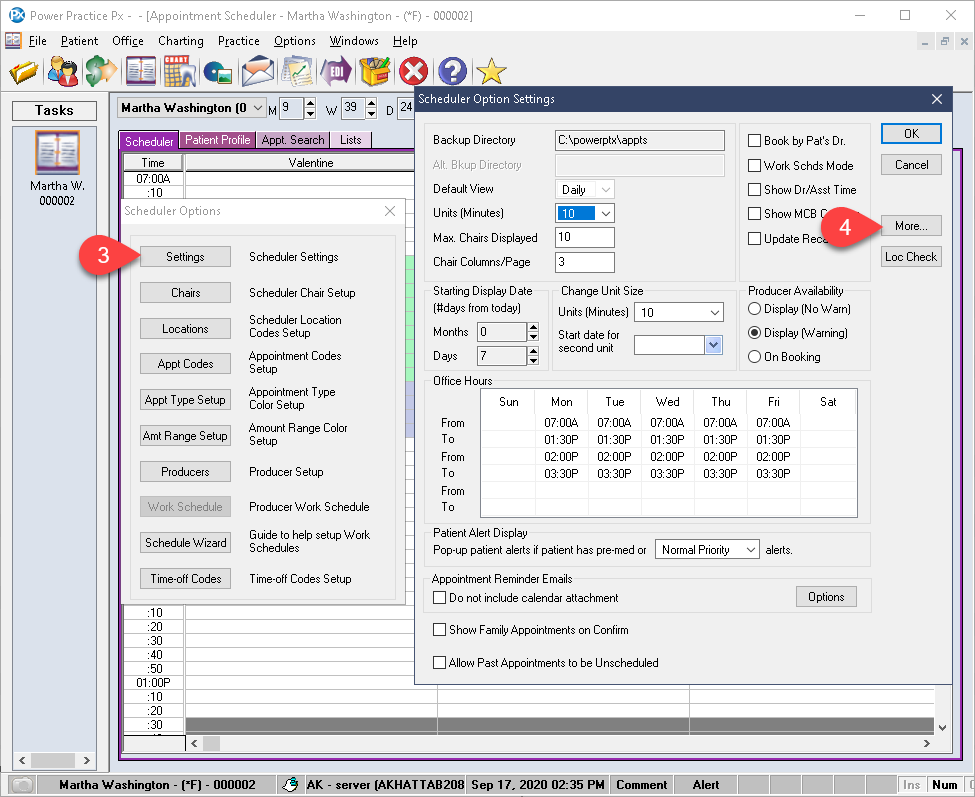The height and width of the screenshot is (797, 975).
Task: Increase the M month spinner in scheduler
Action: pyautogui.click(x=310, y=103)
